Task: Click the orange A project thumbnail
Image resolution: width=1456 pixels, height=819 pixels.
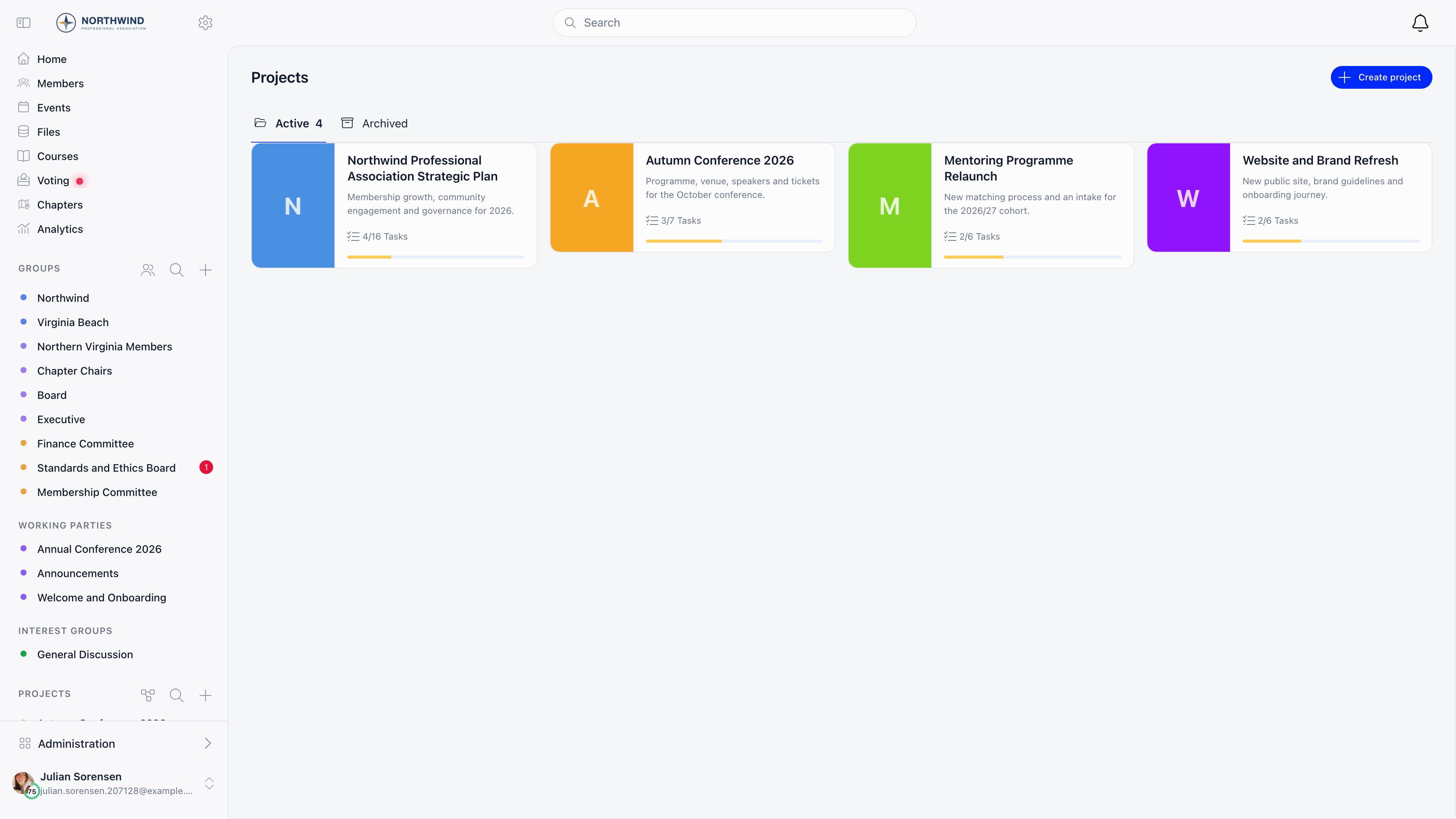Action: pos(591,197)
